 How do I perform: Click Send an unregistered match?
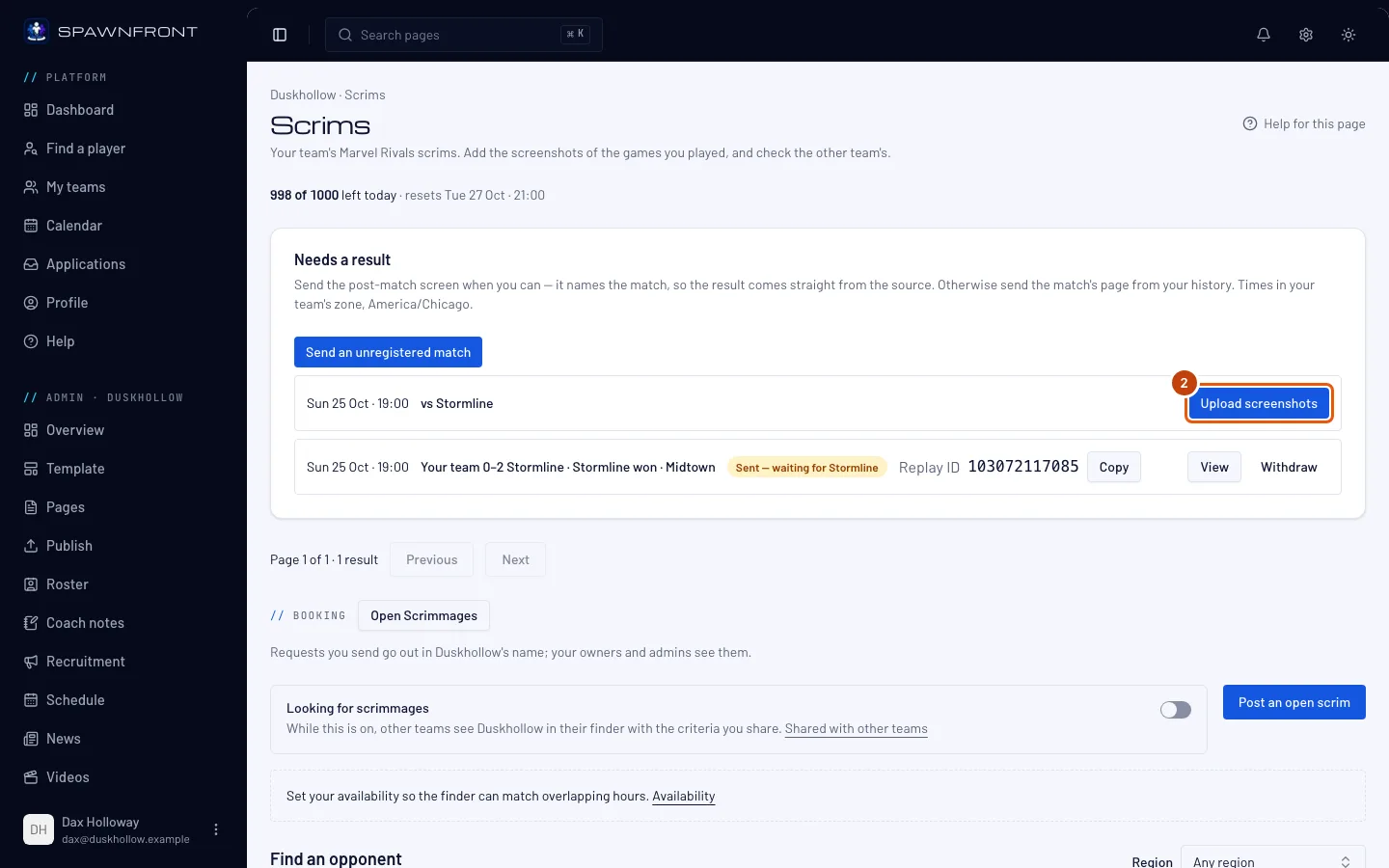coord(388,352)
